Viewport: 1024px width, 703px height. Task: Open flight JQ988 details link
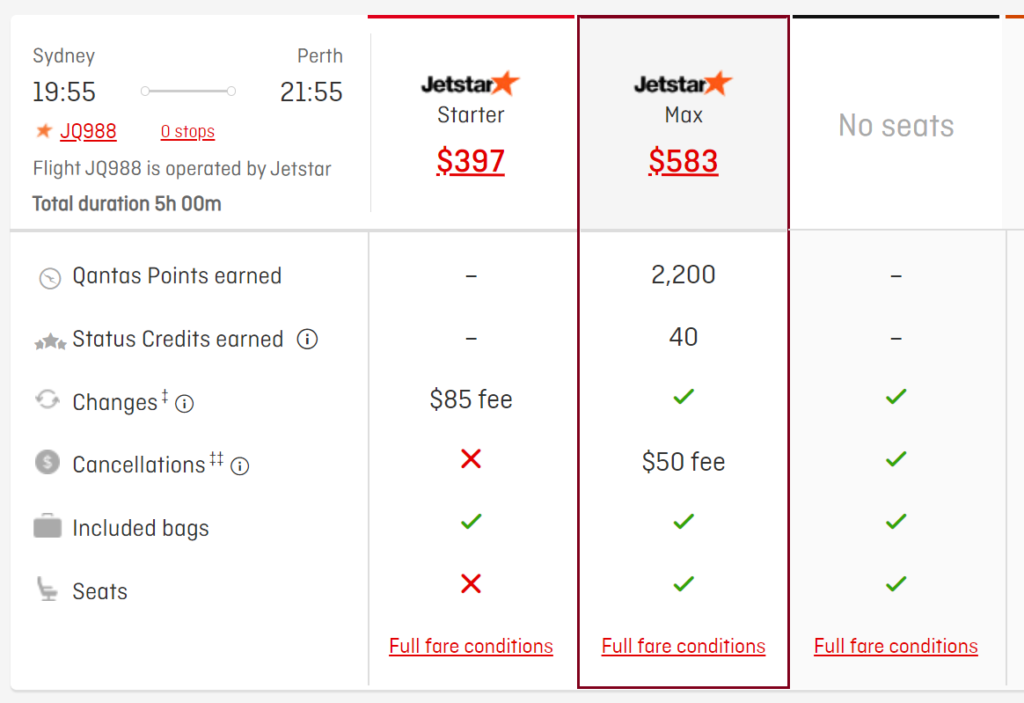[x=88, y=131]
